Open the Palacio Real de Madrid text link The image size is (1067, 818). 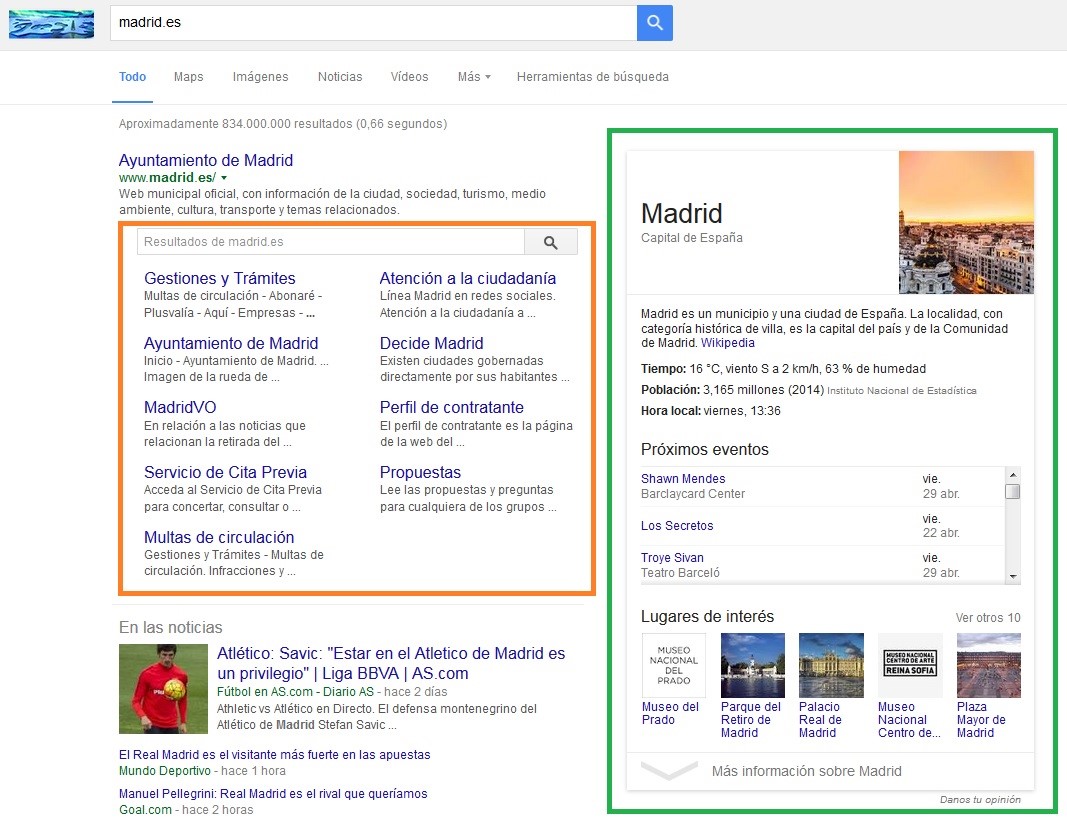821,719
